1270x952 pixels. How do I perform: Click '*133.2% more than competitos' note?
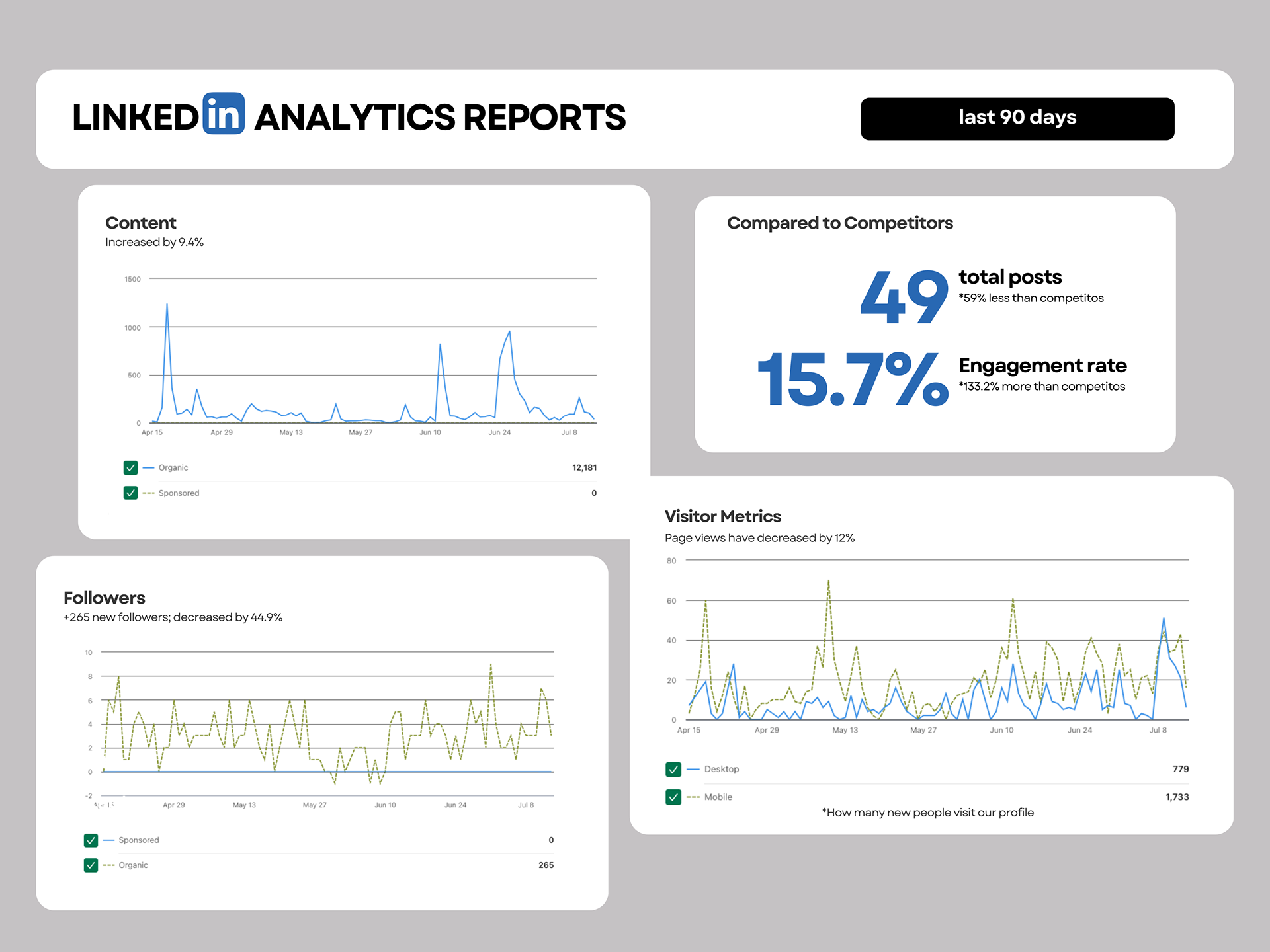(1042, 387)
